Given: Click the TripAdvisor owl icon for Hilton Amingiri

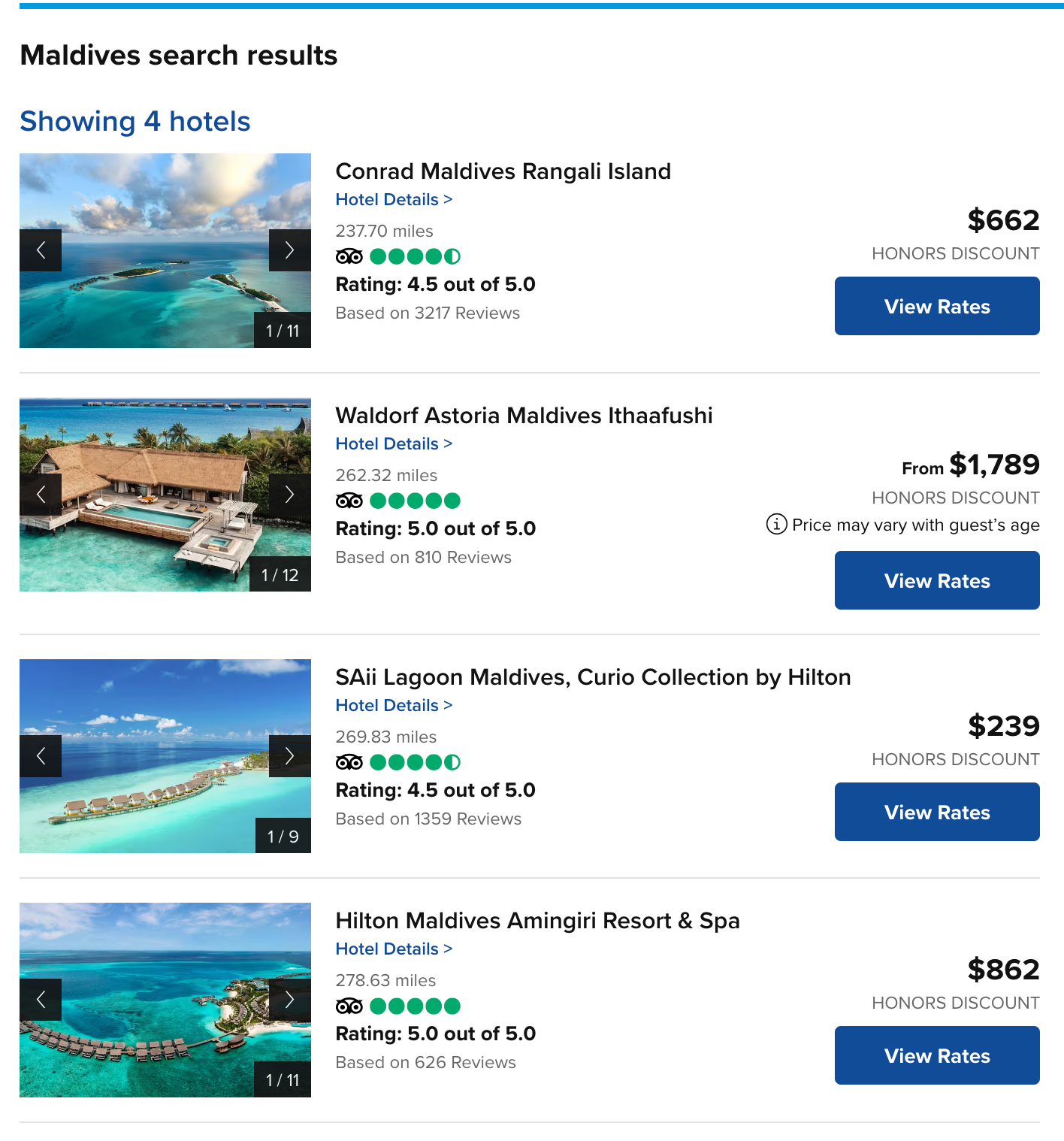Looking at the screenshot, I should 350,1006.
